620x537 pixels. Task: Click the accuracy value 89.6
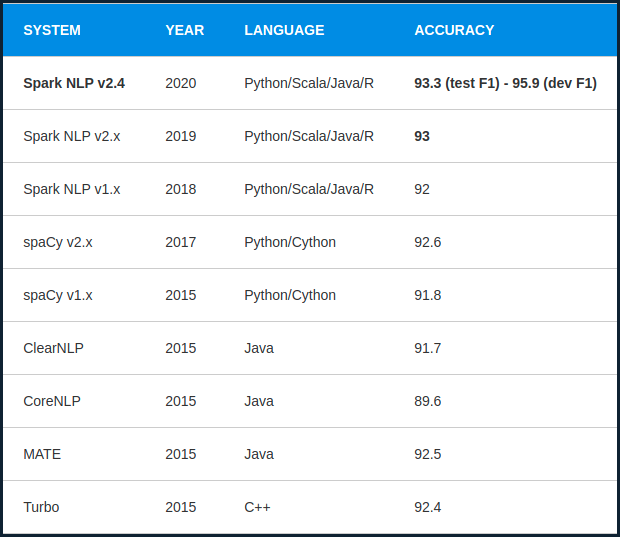(x=427, y=401)
